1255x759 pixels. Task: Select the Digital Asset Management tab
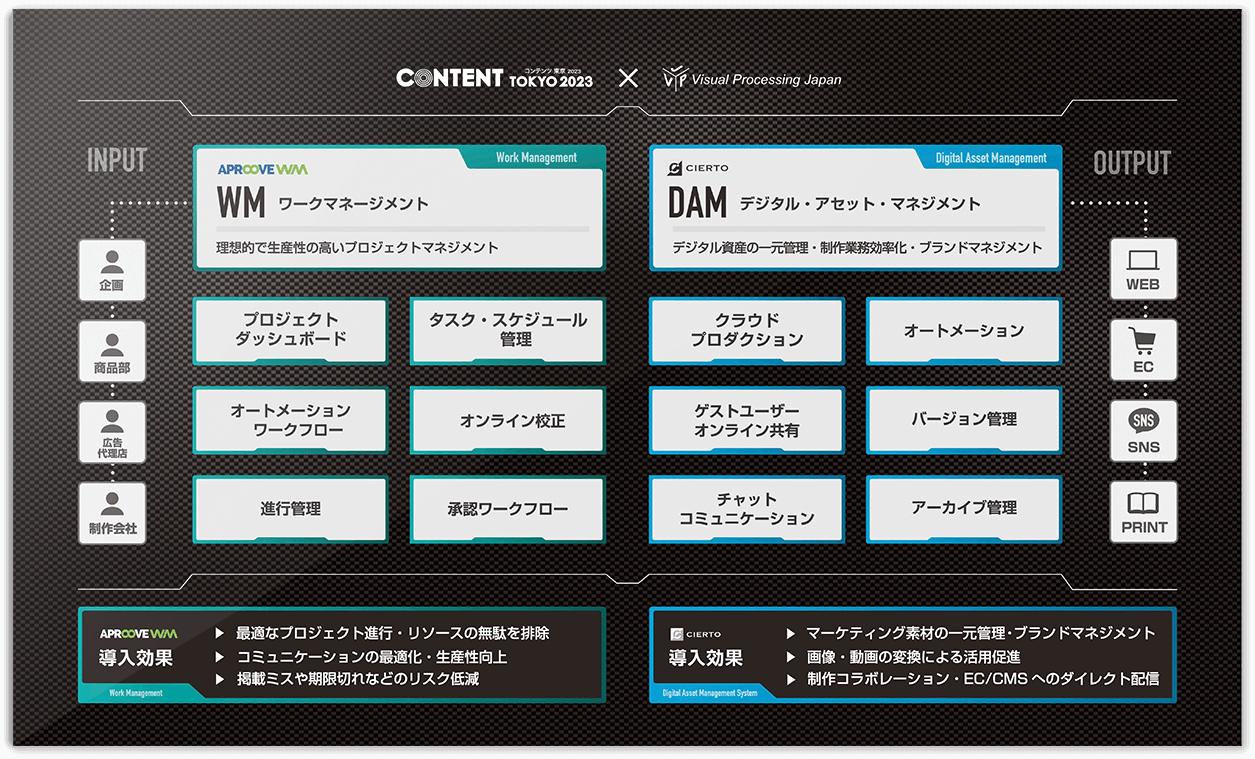point(989,157)
